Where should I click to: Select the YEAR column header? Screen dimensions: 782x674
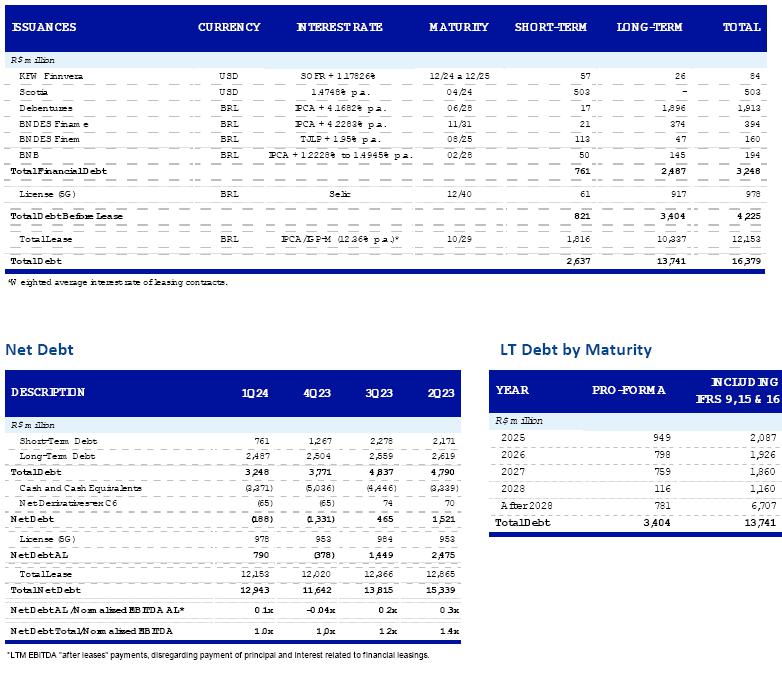click(512, 390)
